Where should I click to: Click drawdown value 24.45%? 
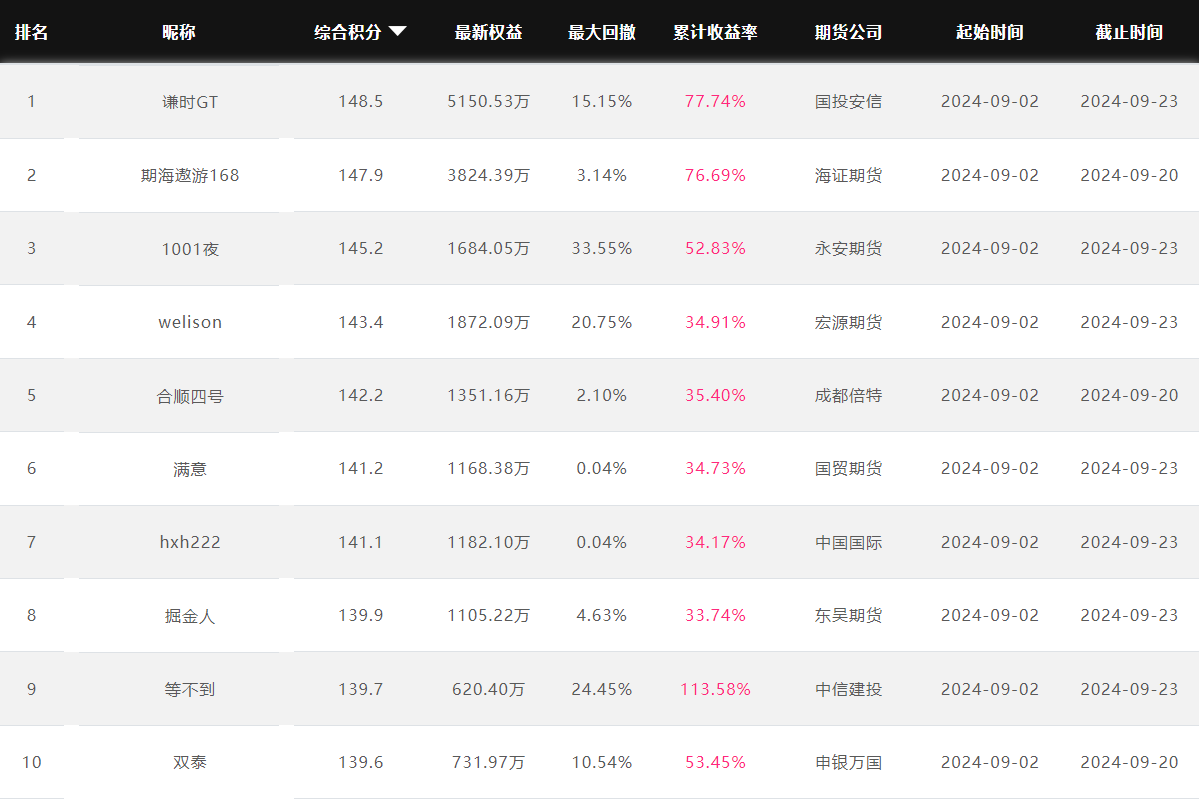(x=602, y=689)
